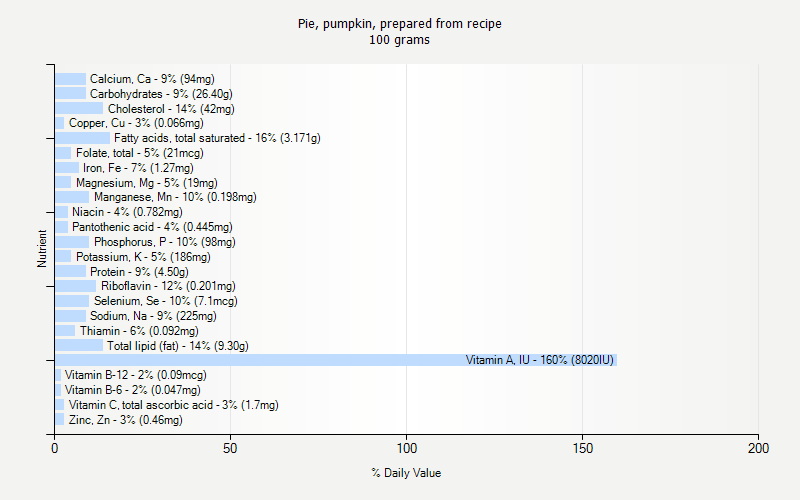
Task: Click the 100 tick label on x-axis
Action: click(406, 450)
